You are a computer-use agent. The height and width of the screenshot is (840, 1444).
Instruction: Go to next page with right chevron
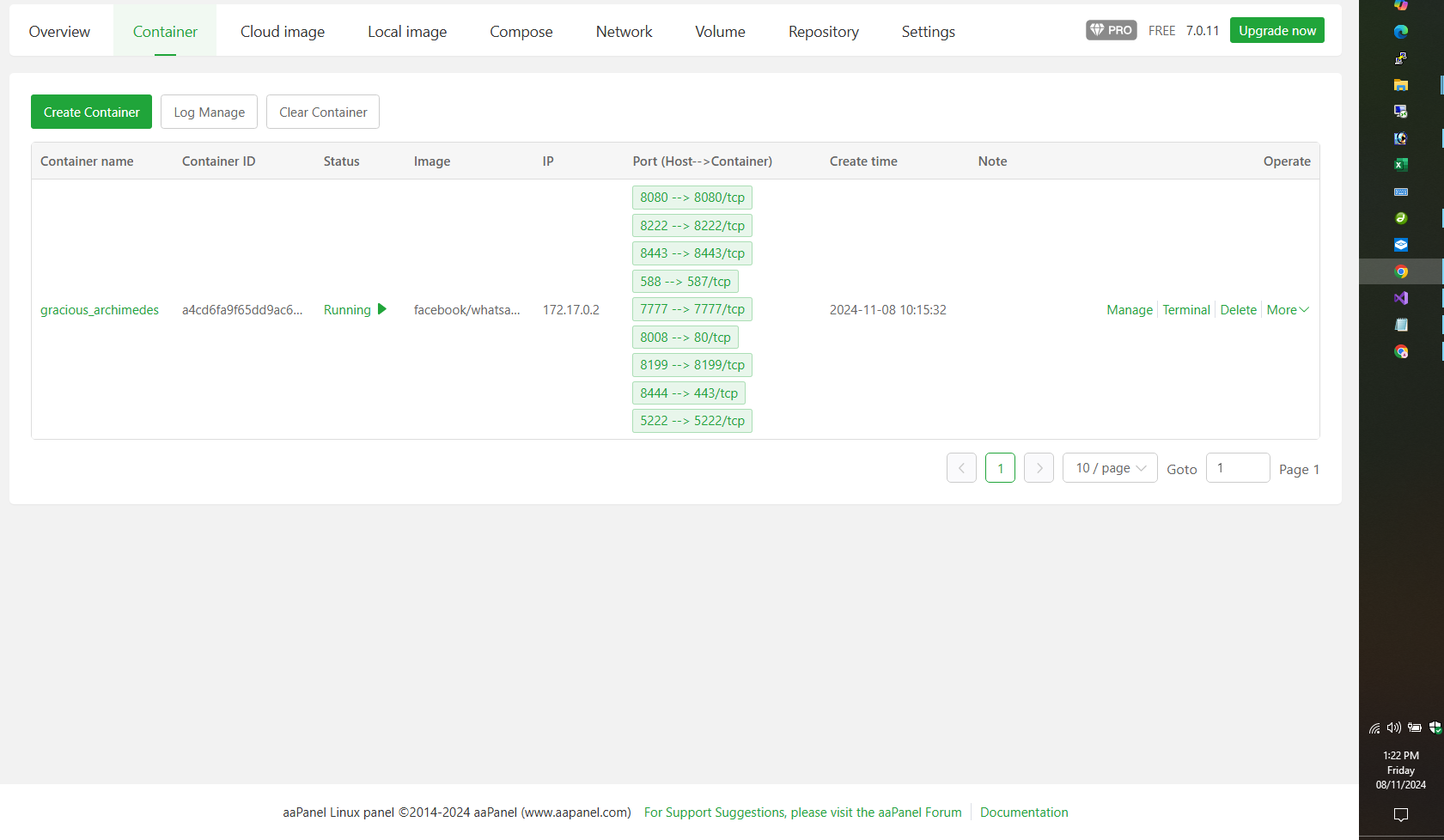tap(1039, 468)
